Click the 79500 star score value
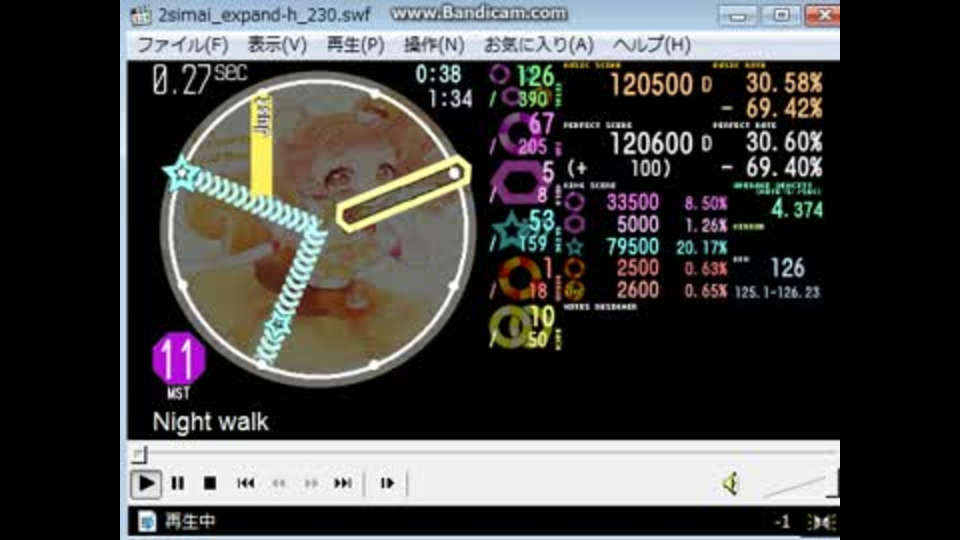This screenshot has height=540, width=960. [632, 246]
